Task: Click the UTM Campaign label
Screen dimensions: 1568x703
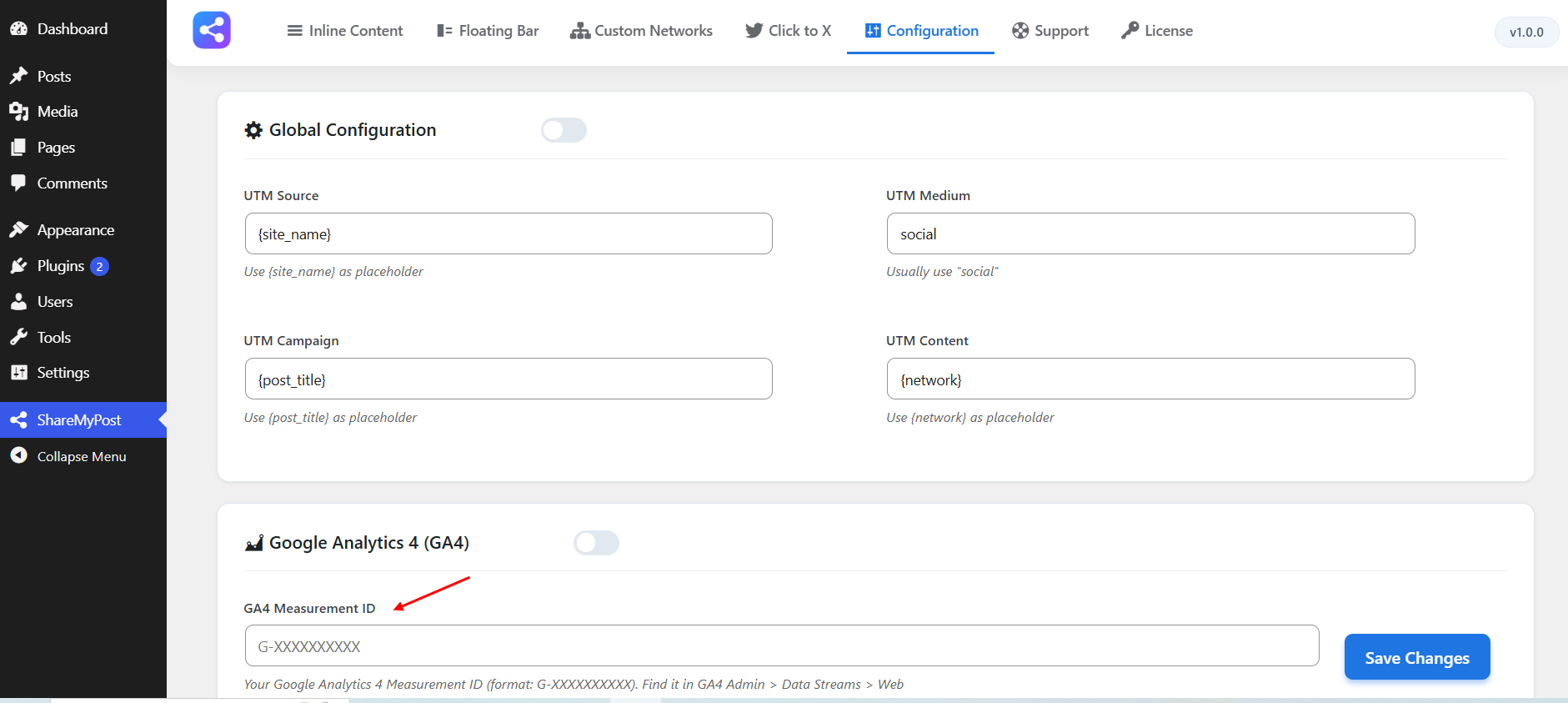Action: tap(291, 341)
